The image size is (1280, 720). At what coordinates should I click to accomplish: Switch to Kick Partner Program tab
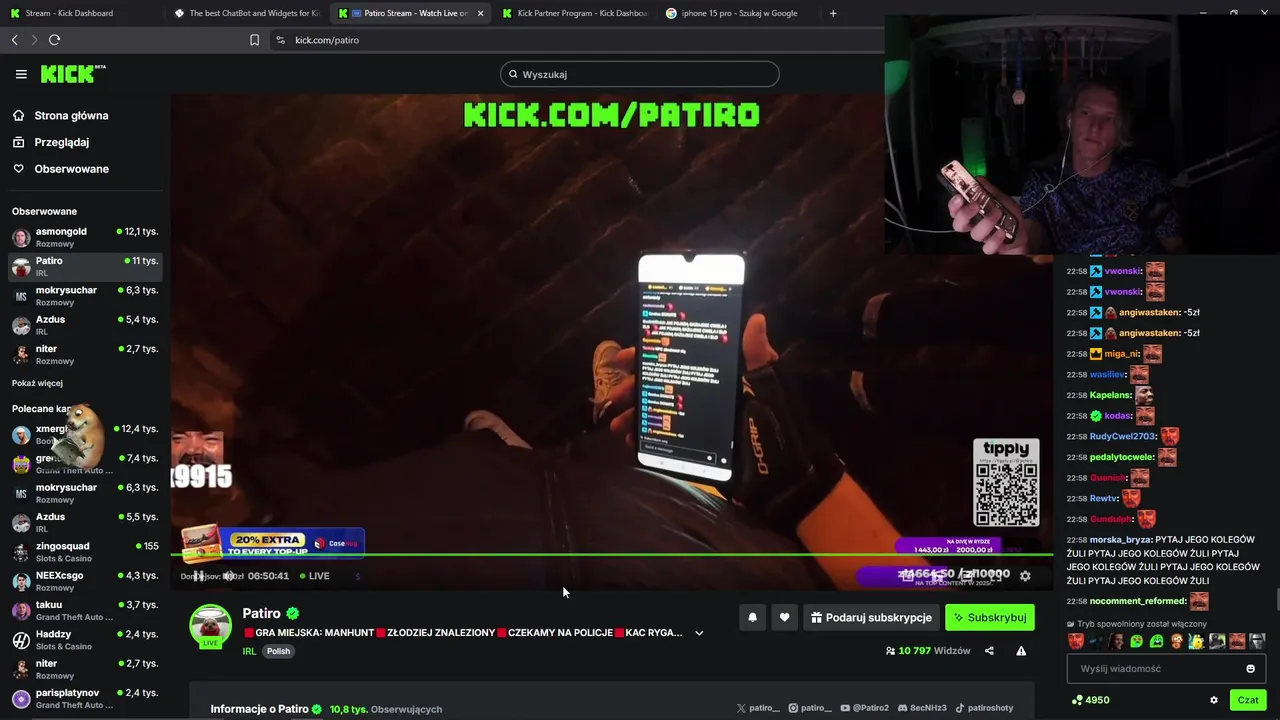point(574,13)
